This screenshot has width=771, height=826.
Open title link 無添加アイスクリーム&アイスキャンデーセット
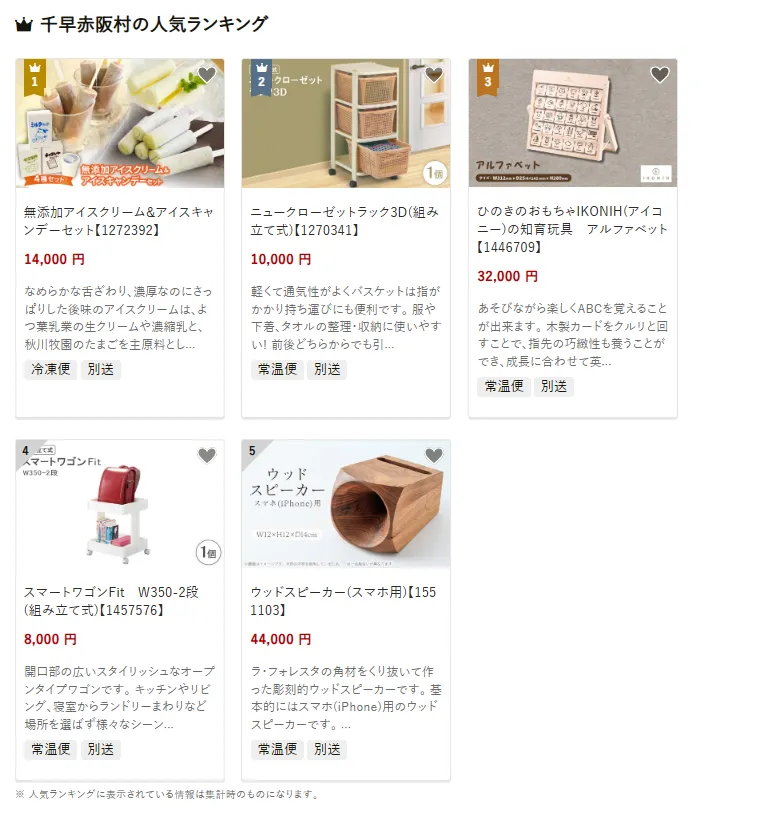[x=119, y=221]
